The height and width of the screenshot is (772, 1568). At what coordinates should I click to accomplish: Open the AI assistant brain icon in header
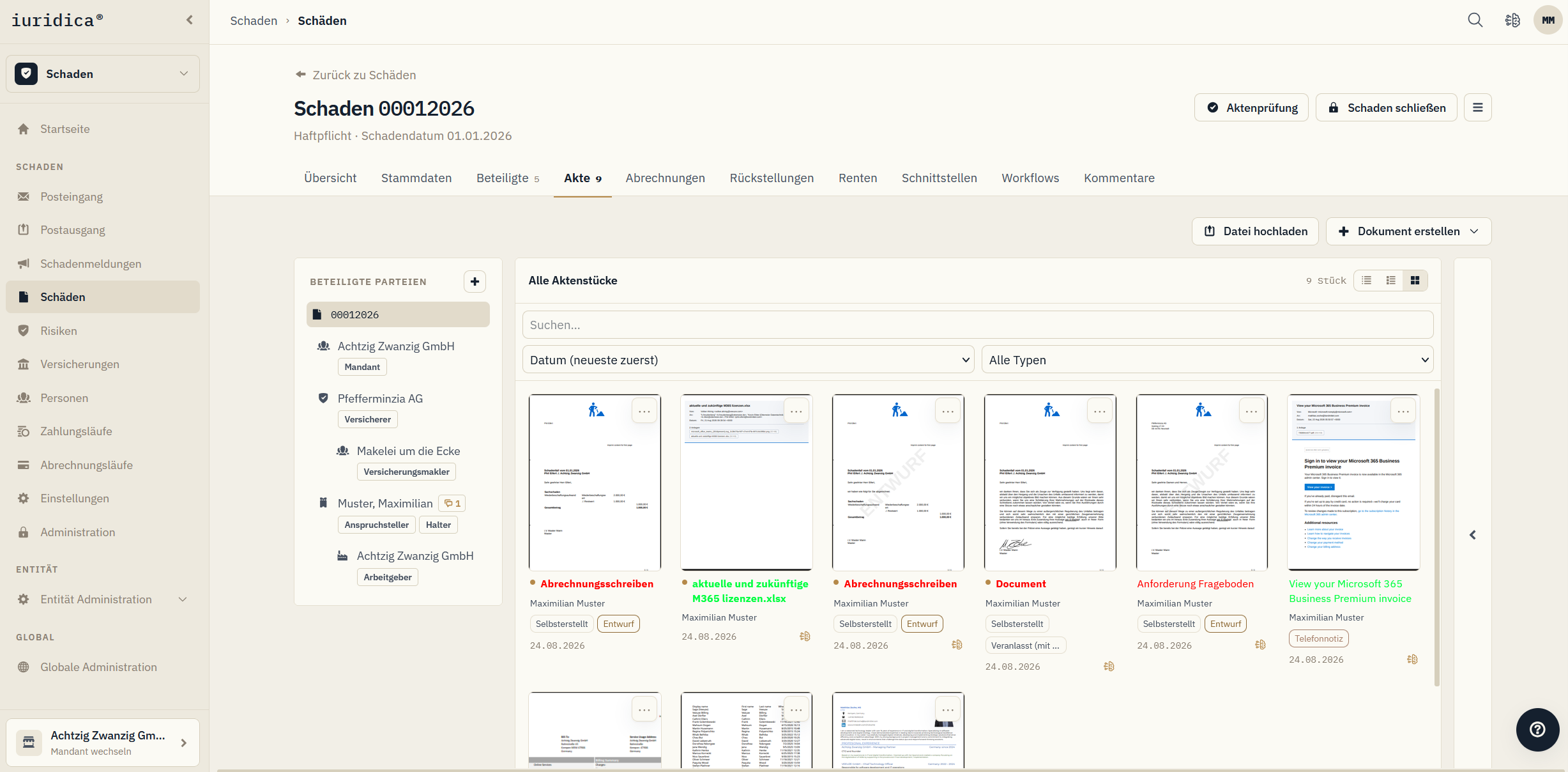pyautogui.click(x=1512, y=20)
